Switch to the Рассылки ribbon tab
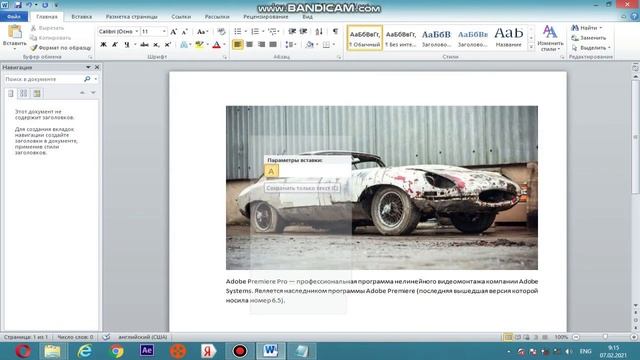 pos(217,17)
